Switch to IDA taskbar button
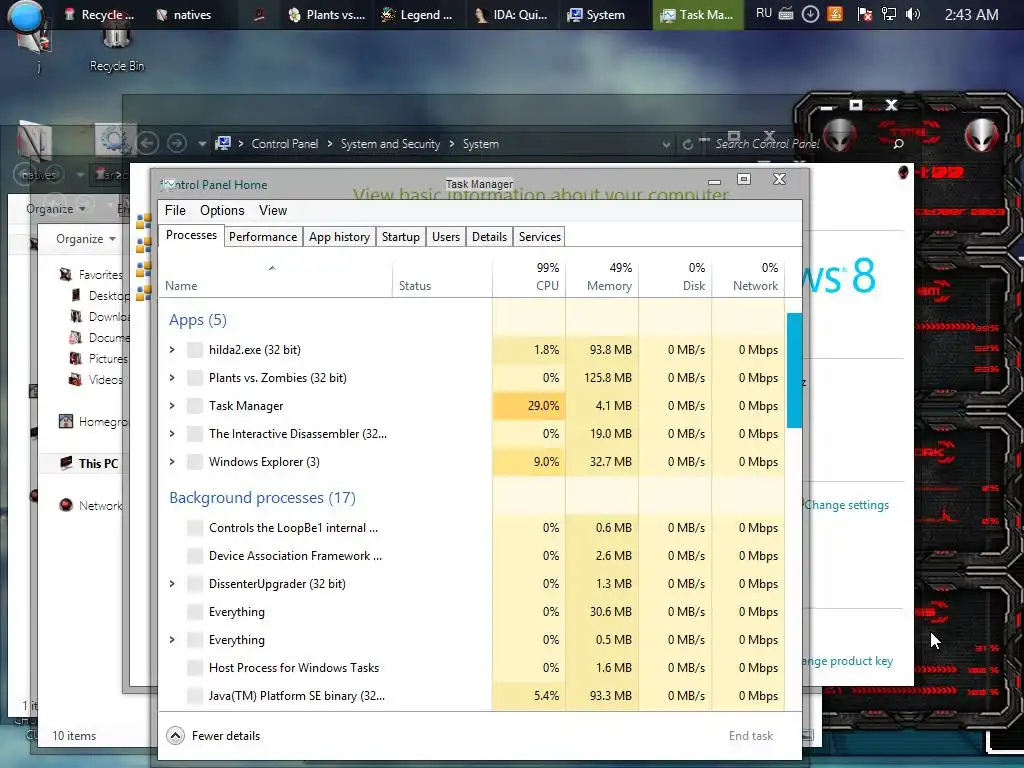Image resolution: width=1024 pixels, height=768 pixels. pyautogui.click(x=511, y=14)
